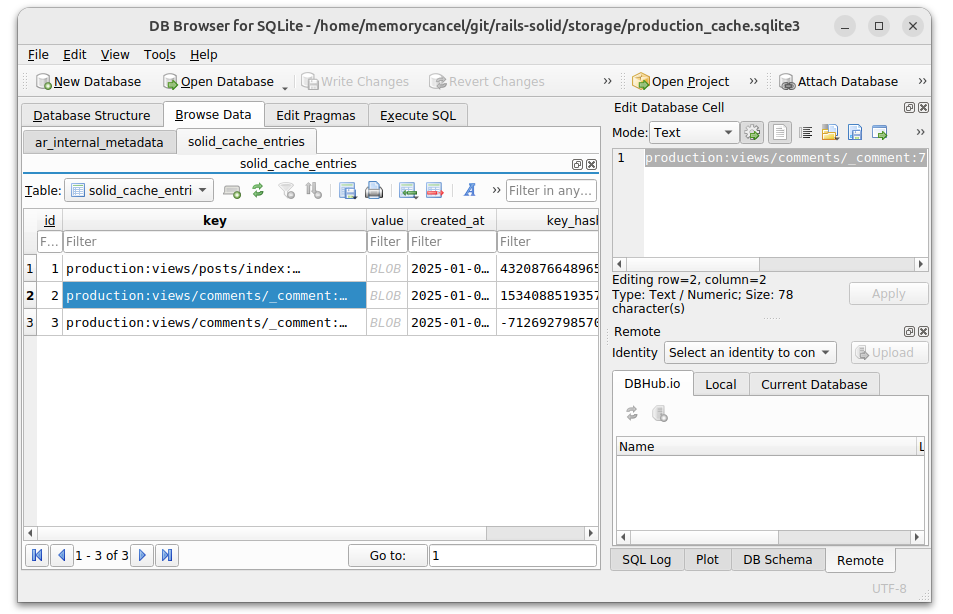Toggle auto-format document icon in cell editor
Screen dimensions: 953x614
tap(780, 133)
